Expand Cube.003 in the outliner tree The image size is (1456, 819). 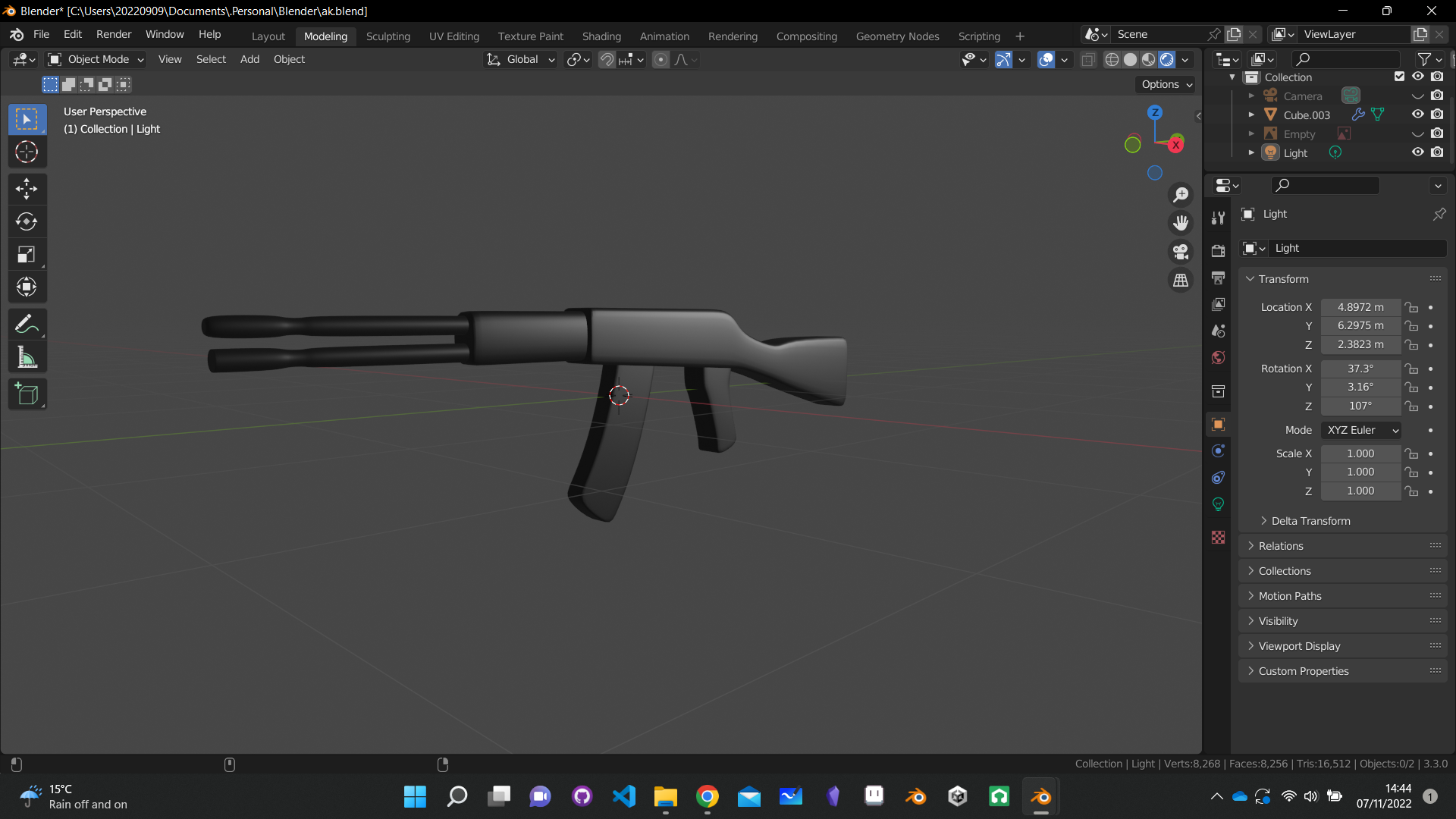1251,115
